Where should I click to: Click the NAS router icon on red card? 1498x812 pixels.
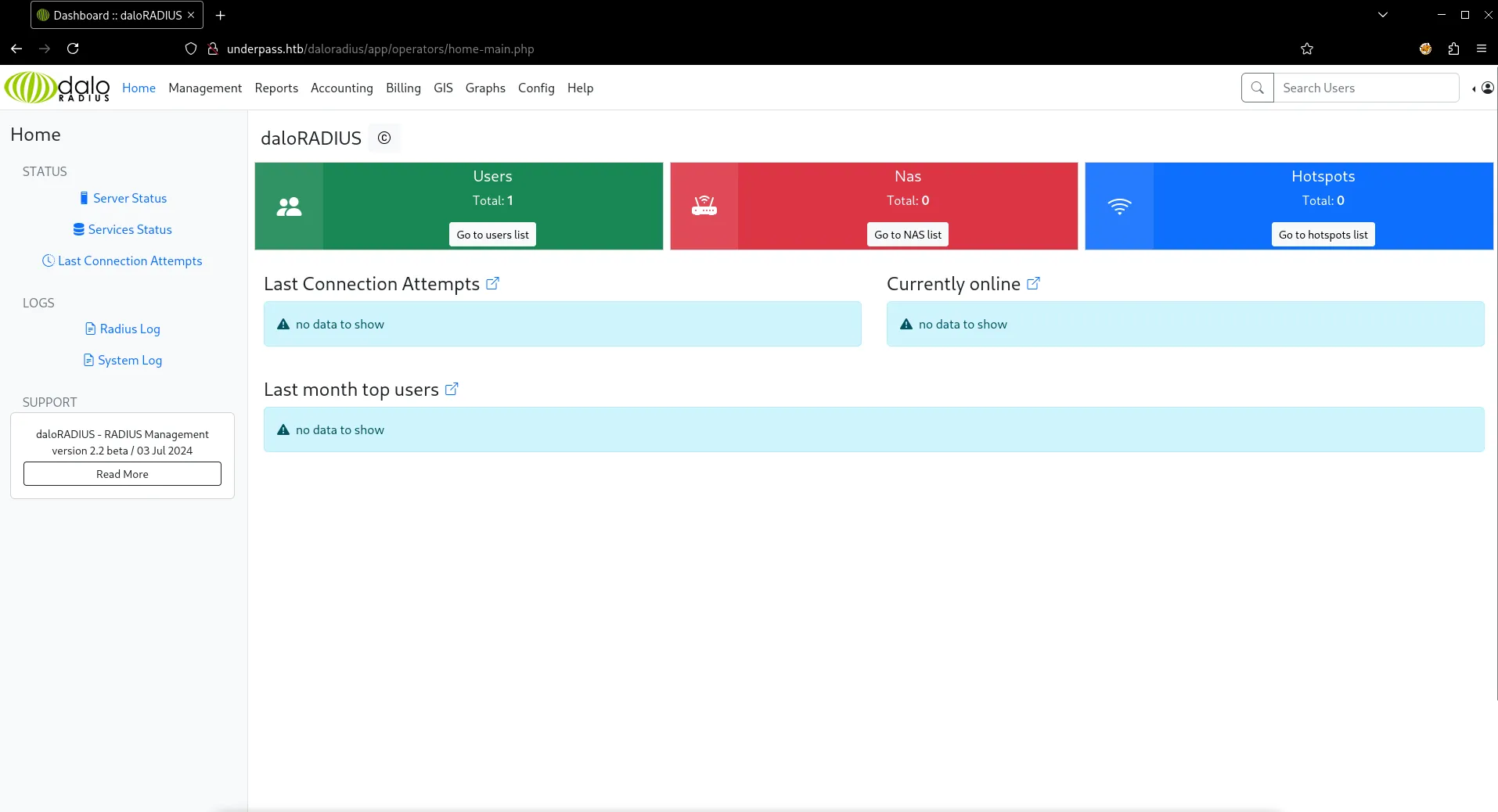704,206
